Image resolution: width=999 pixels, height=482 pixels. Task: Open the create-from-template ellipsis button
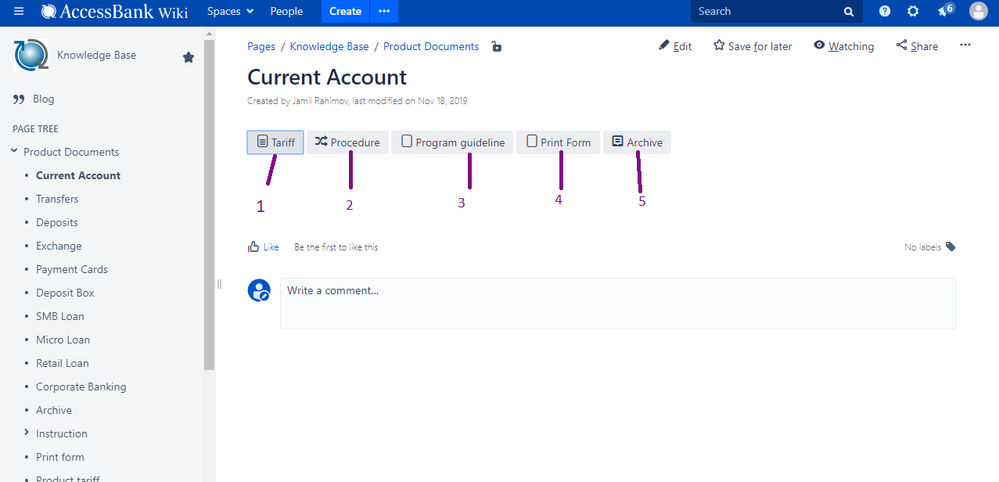coord(384,11)
